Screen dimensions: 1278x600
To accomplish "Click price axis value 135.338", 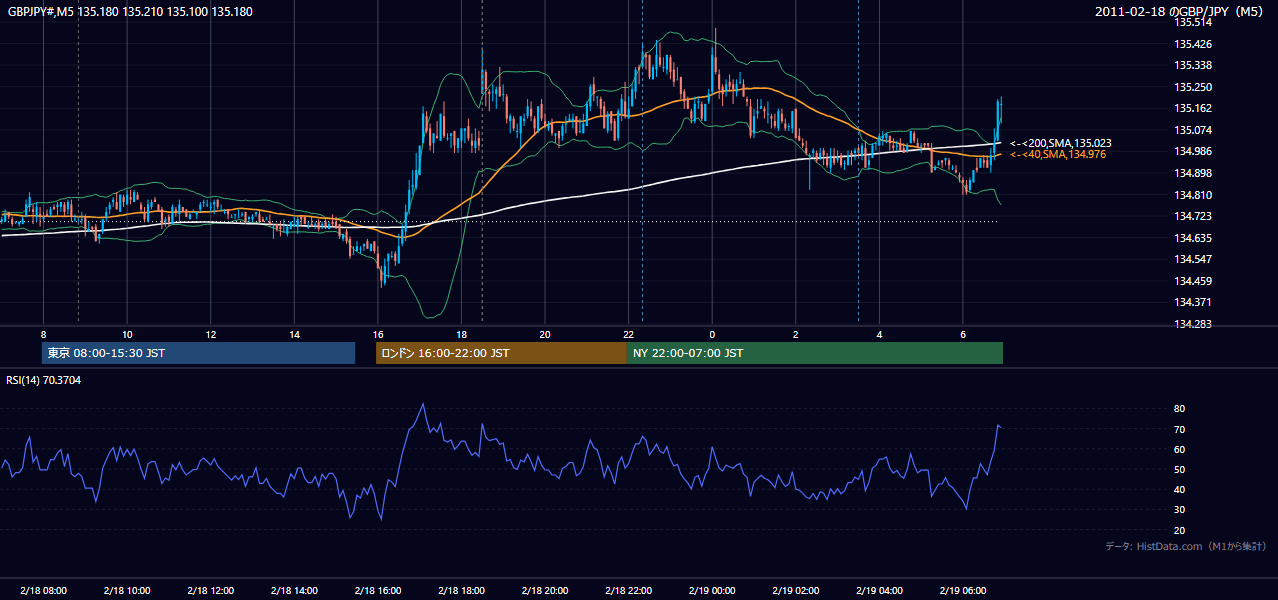I will coord(1192,65).
